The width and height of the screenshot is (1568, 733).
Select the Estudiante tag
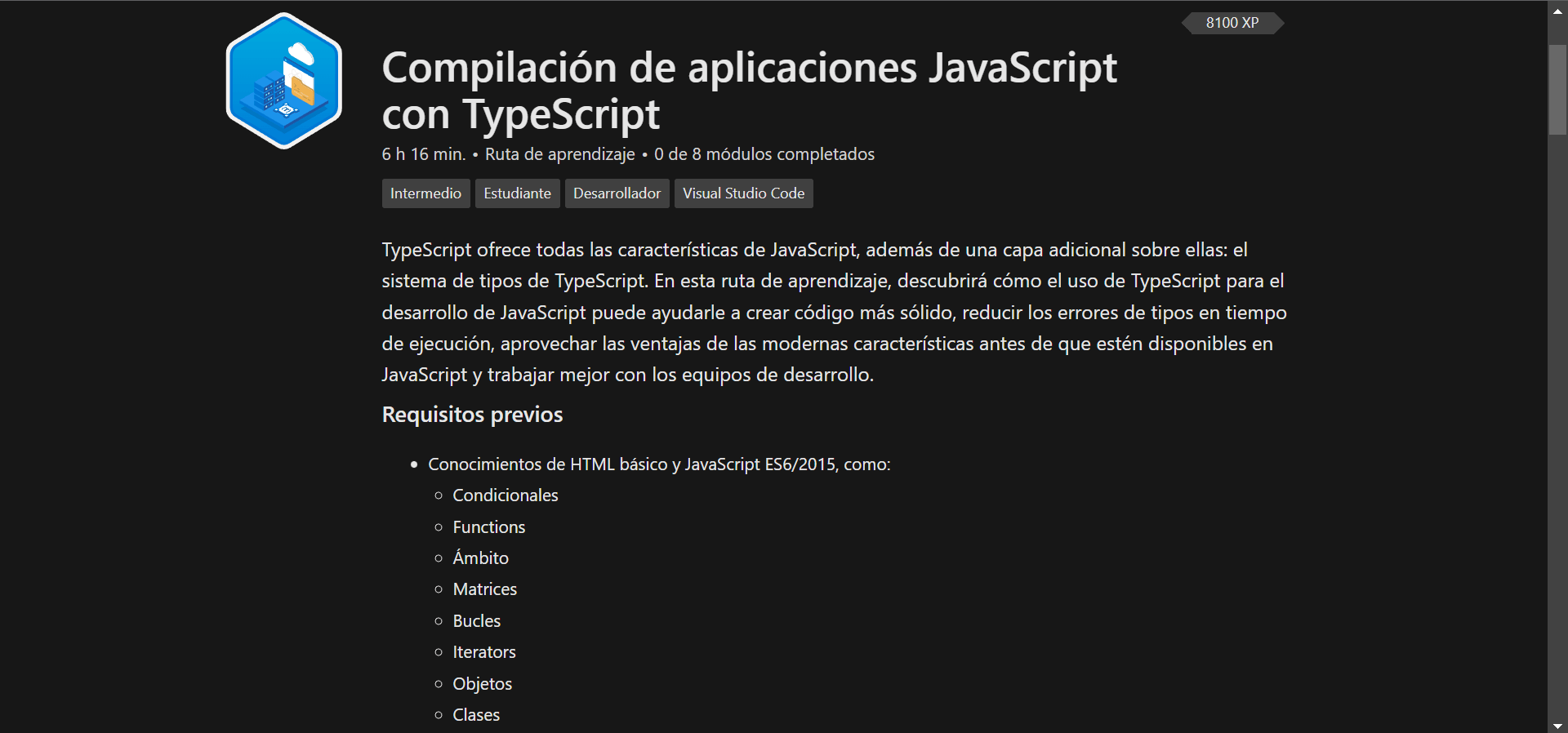[x=517, y=193]
